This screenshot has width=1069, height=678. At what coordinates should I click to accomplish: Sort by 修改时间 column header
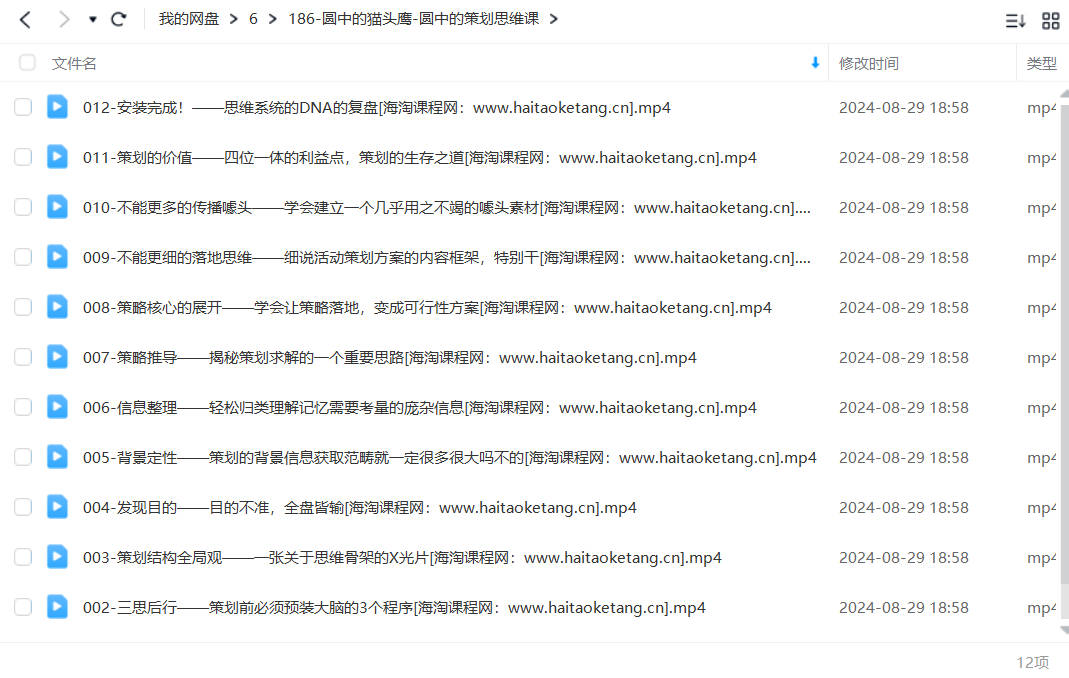(869, 63)
